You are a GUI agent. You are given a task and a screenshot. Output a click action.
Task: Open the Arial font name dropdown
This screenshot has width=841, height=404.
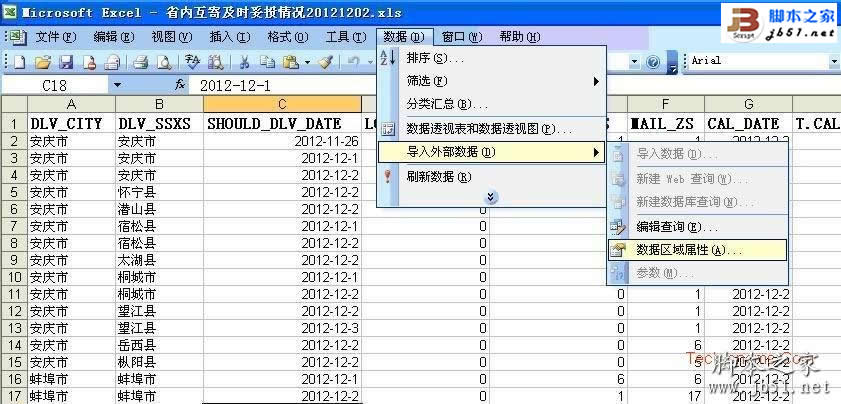pyautogui.click(x=833, y=61)
